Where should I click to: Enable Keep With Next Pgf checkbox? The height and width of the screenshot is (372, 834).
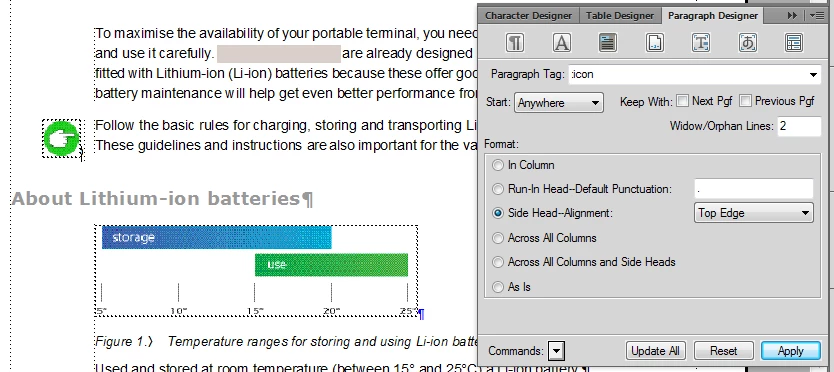682,101
